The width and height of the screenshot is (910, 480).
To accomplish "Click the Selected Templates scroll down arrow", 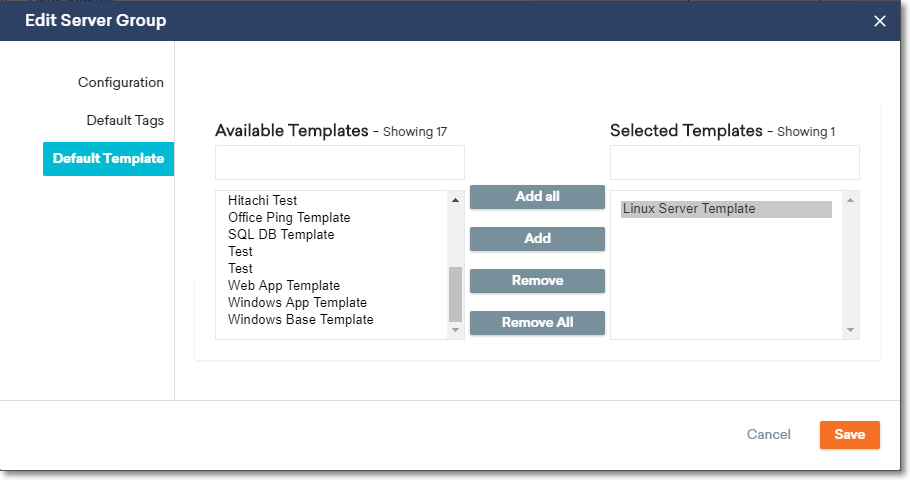I will (x=850, y=330).
